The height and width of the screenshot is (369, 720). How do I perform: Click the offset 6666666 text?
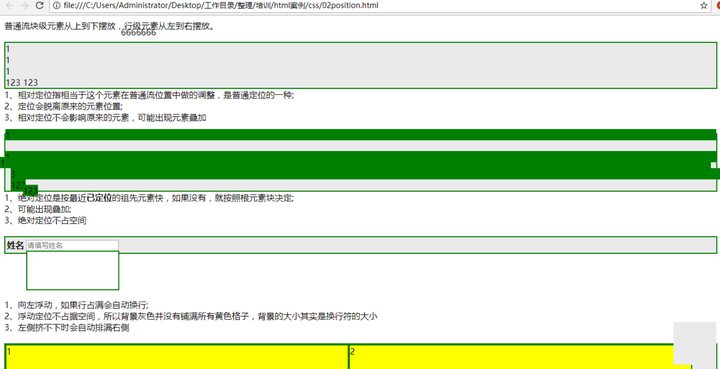138,33
